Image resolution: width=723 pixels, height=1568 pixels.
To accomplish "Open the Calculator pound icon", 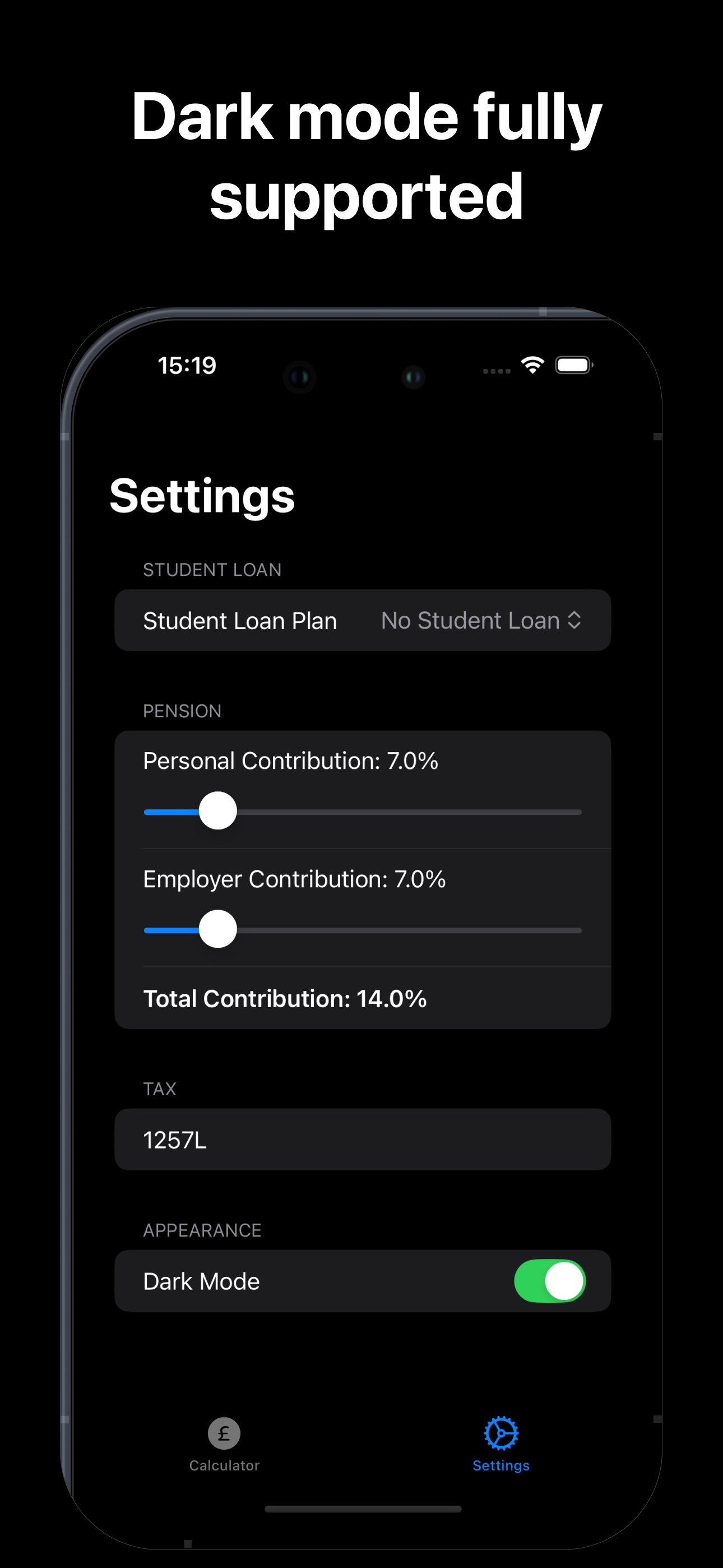I will click(224, 1433).
